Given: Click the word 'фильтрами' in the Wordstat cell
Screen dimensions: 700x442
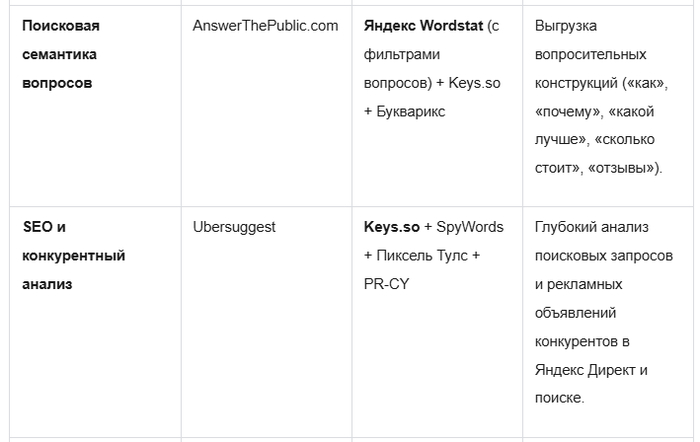Looking at the screenshot, I should (402, 54).
